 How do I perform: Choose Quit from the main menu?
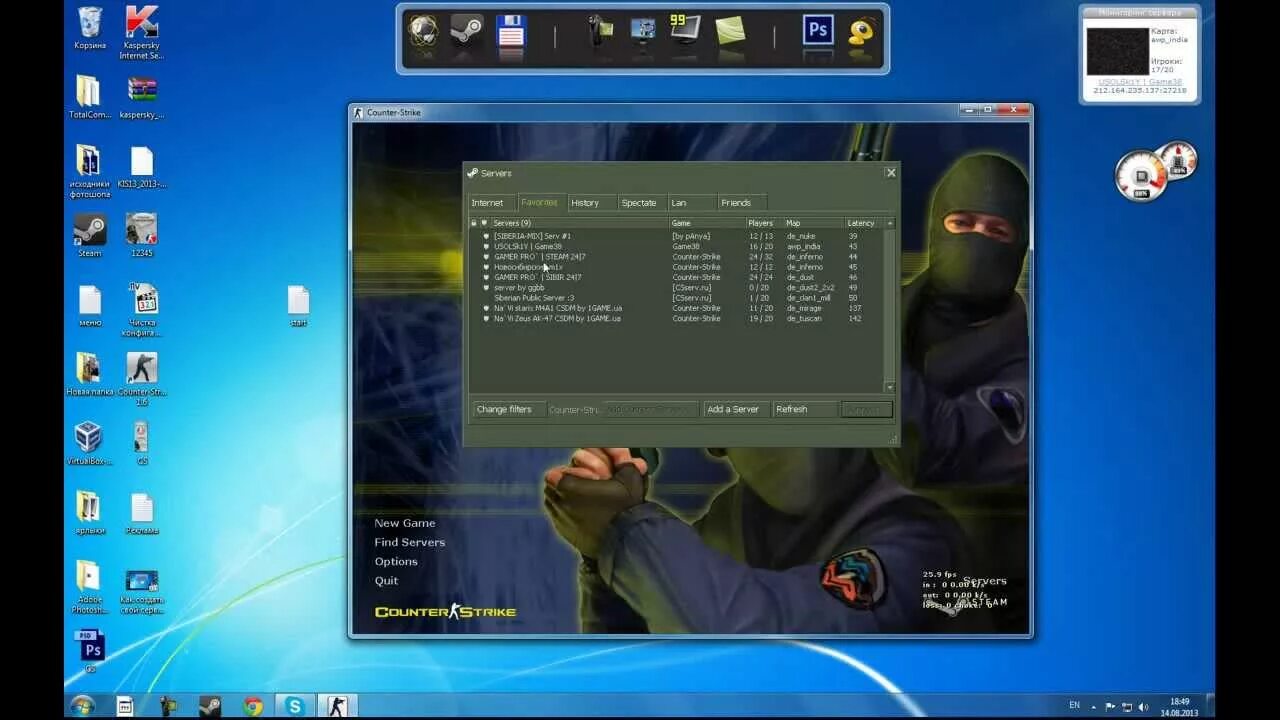coord(386,580)
